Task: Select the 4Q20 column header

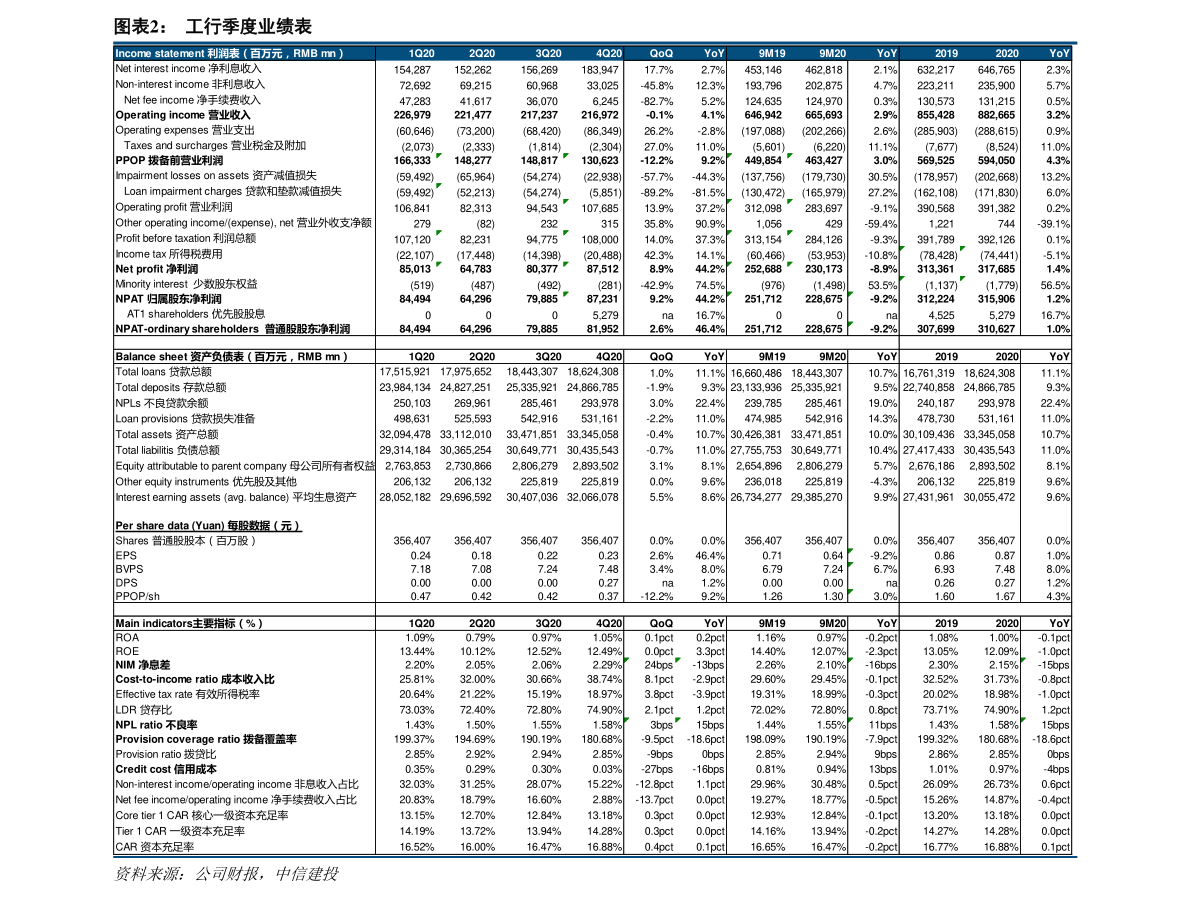Action: 608,54
